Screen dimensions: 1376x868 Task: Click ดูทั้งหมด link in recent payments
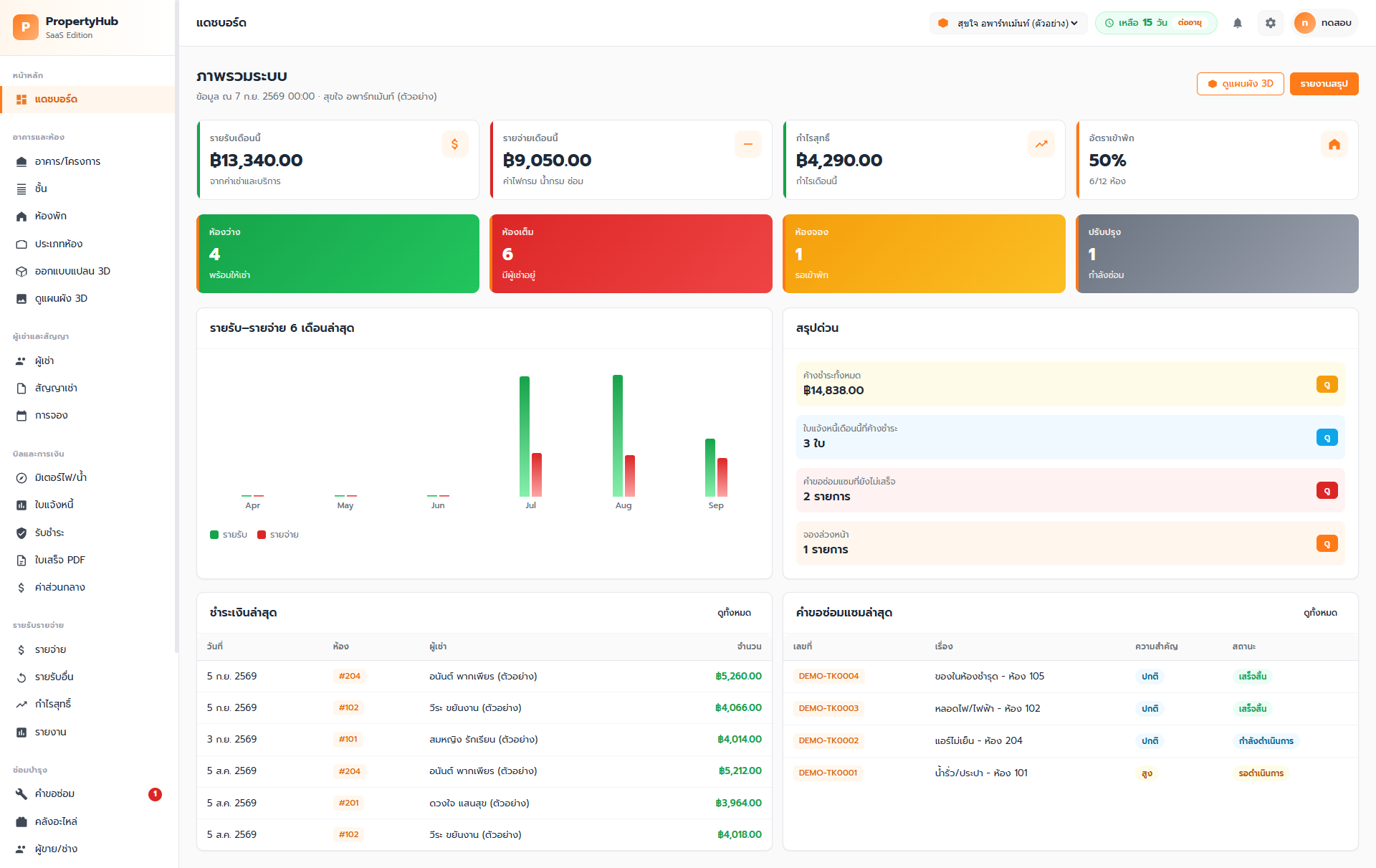[734, 613]
